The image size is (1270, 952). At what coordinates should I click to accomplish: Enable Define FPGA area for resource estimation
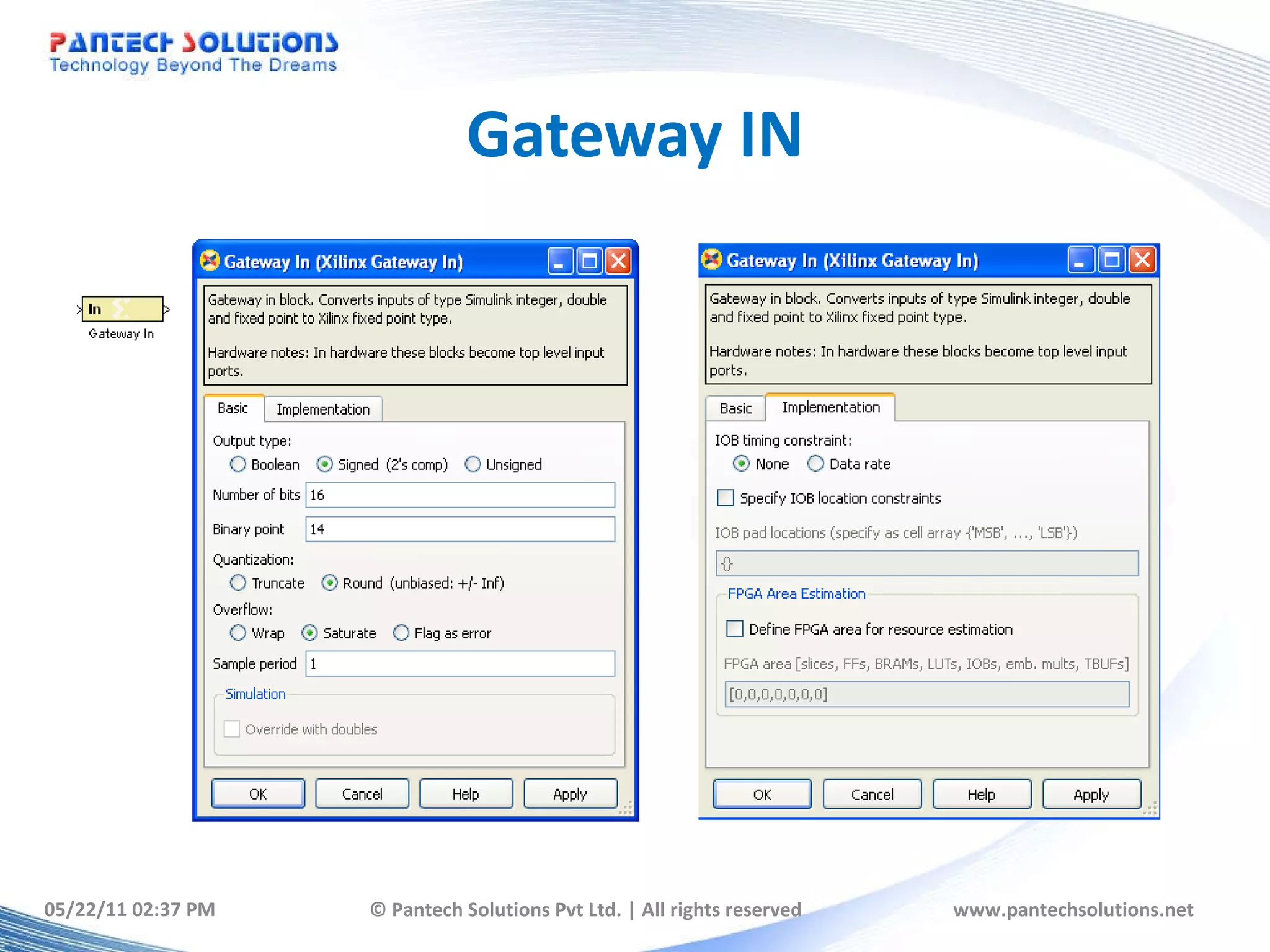tap(735, 628)
